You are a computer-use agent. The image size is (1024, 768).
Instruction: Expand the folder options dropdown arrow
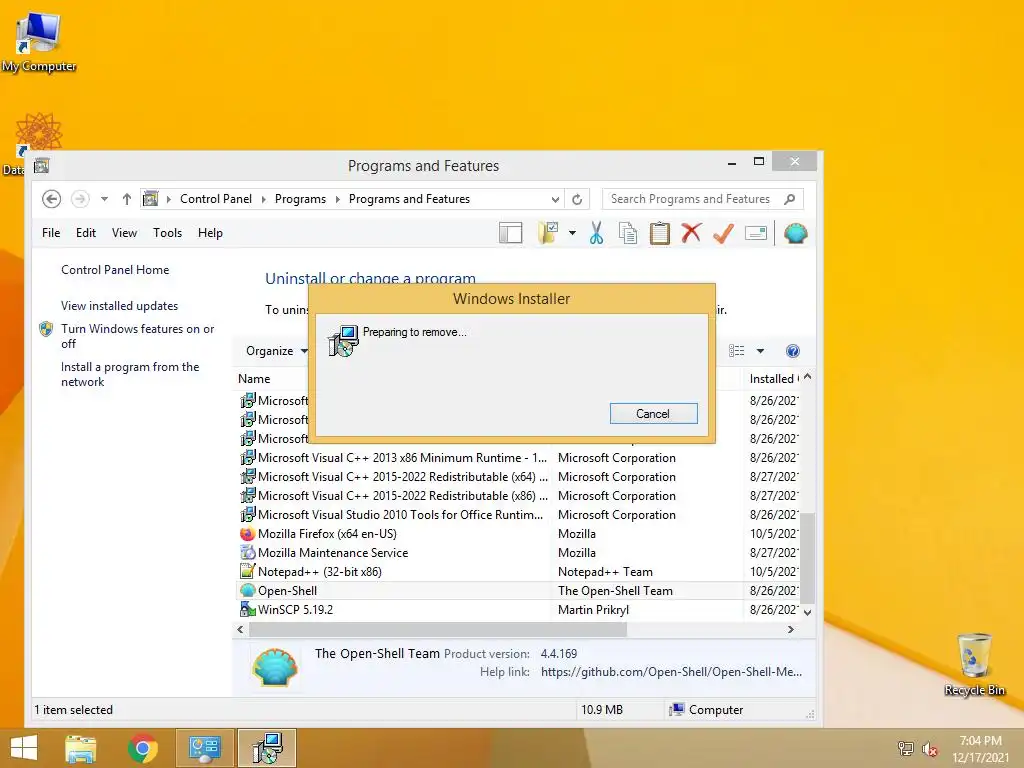click(572, 233)
